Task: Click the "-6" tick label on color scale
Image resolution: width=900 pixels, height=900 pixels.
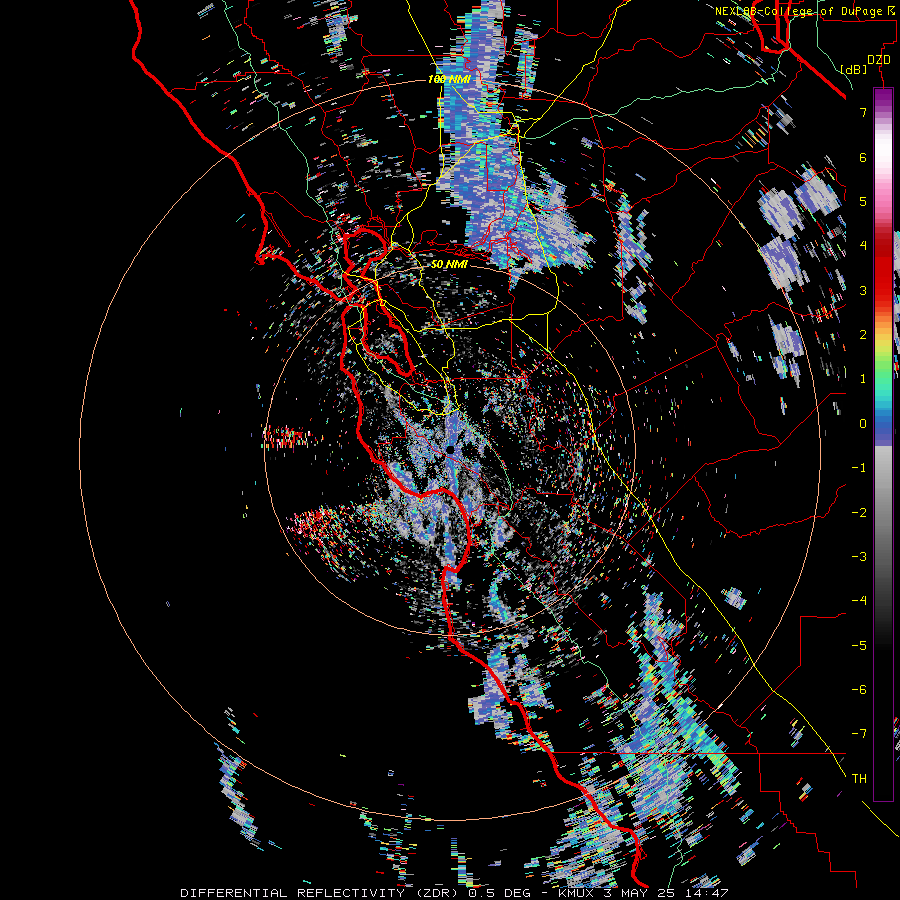Action: tap(859, 689)
